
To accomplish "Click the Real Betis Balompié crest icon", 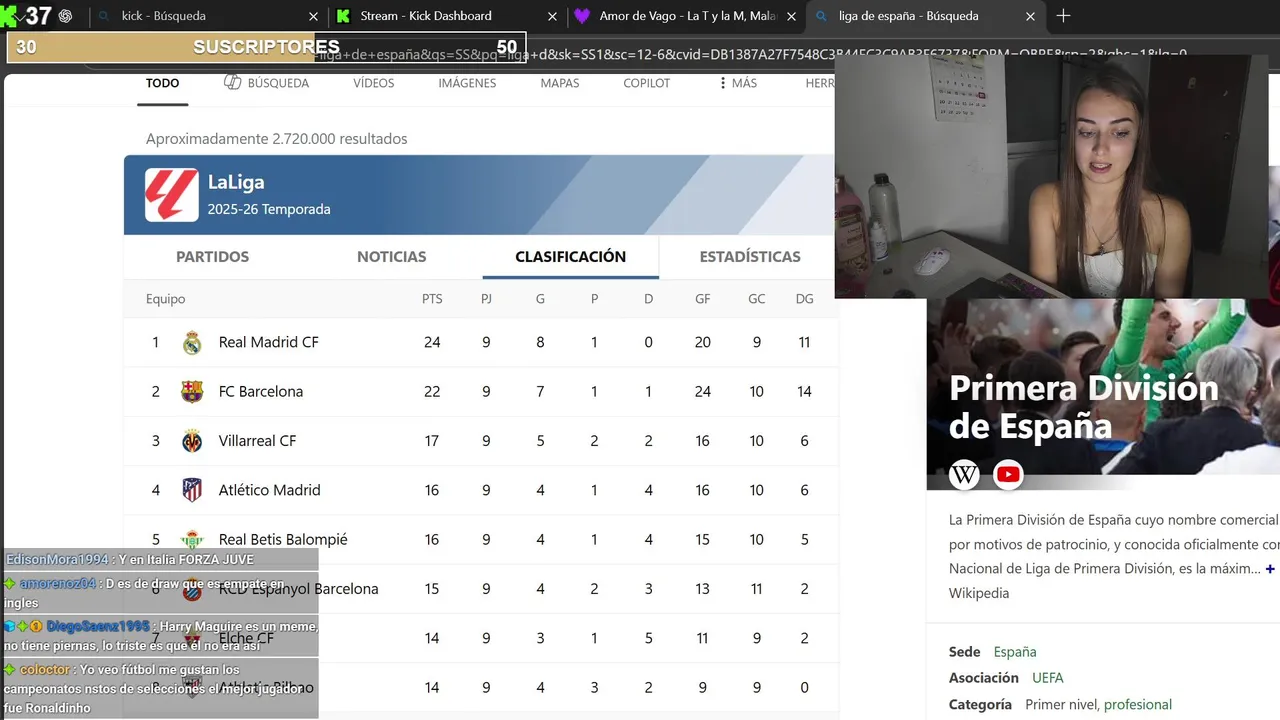I will point(192,539).
